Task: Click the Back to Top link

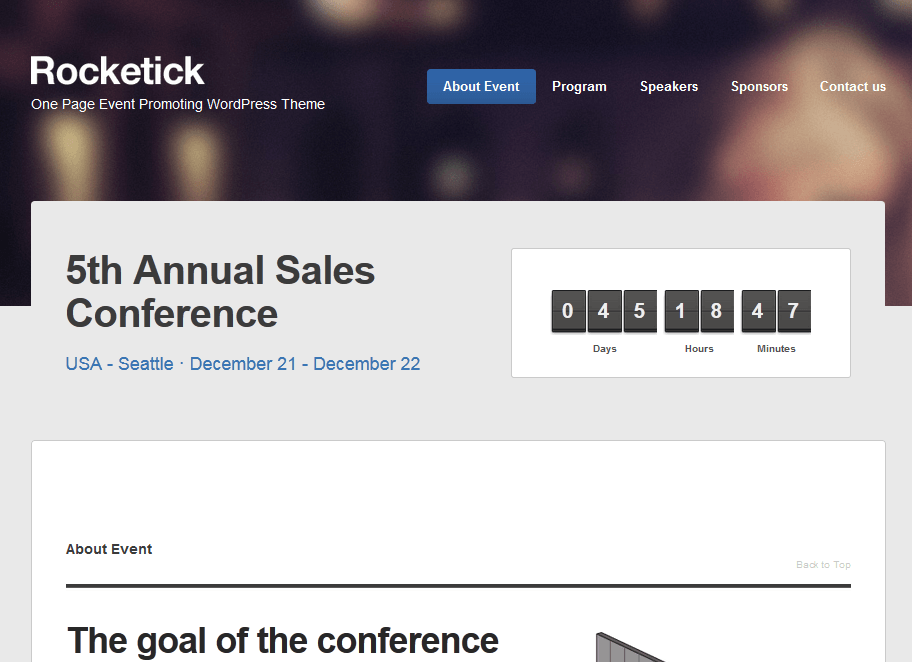Action: 823,565
